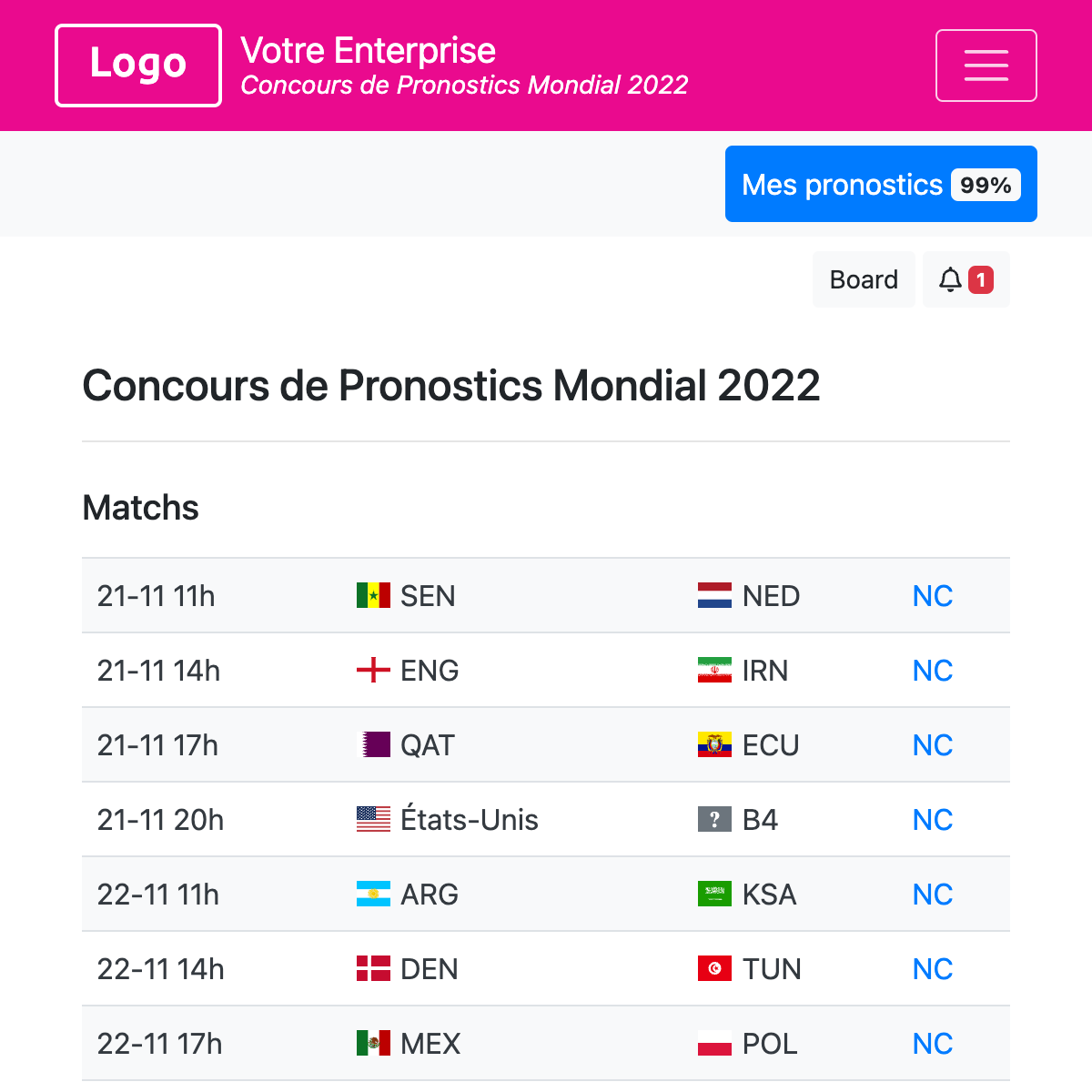
Task: Open the notification bell with badge 1
Action: tap(966, 279)
